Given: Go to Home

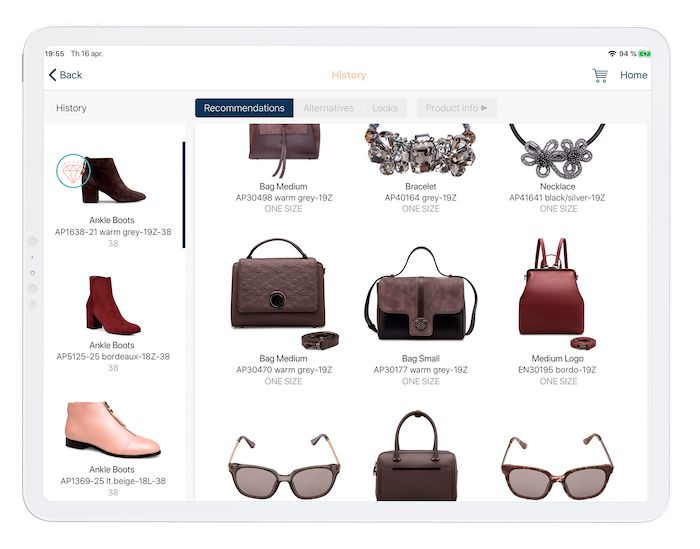Looking at the screenshot, I should [x=633, y=75].
